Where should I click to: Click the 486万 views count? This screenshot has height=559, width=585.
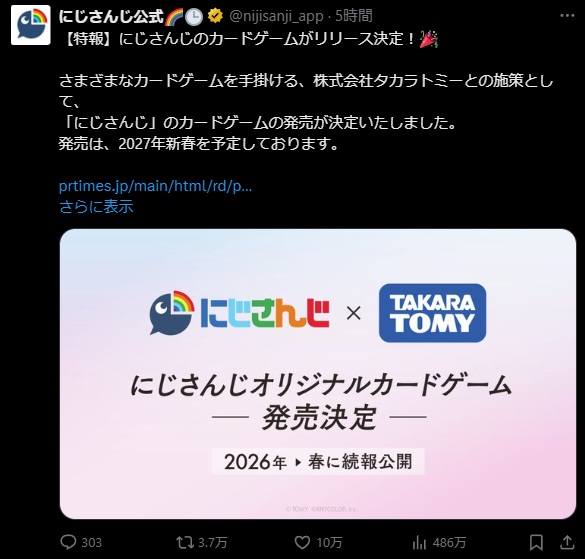click(x=450, y=543)
